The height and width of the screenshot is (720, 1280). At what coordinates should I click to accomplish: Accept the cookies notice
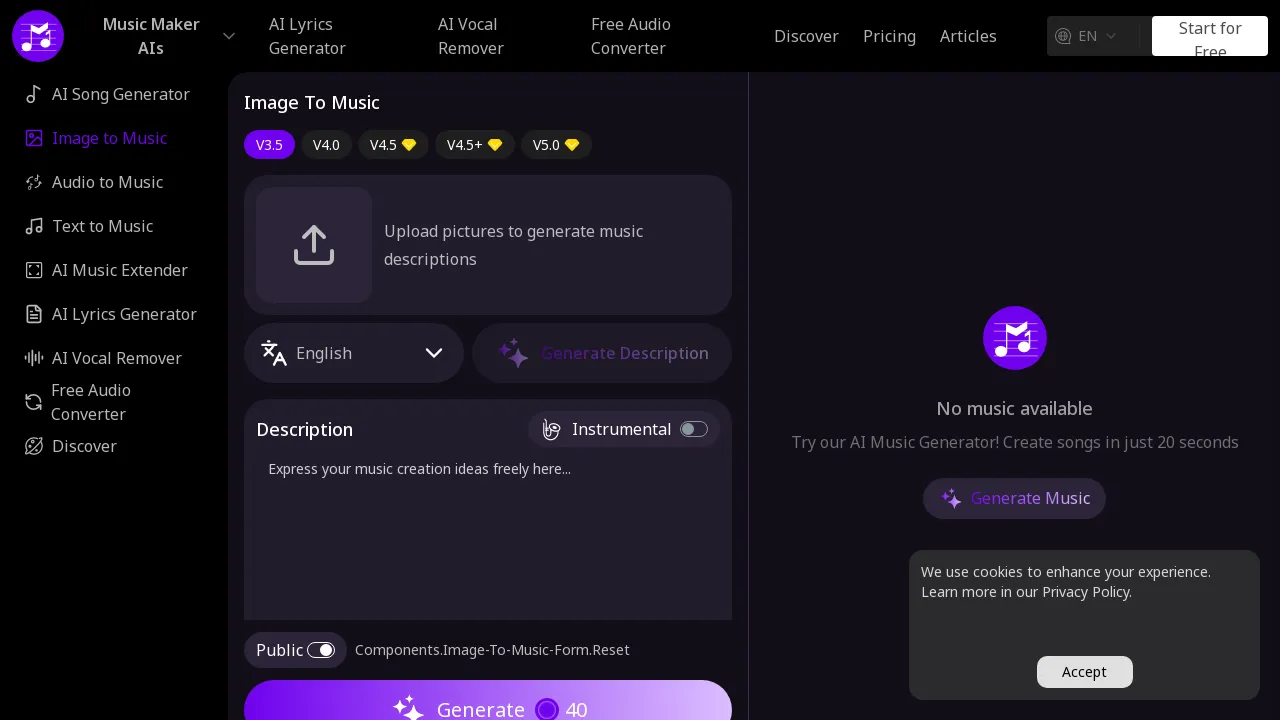1084,672
